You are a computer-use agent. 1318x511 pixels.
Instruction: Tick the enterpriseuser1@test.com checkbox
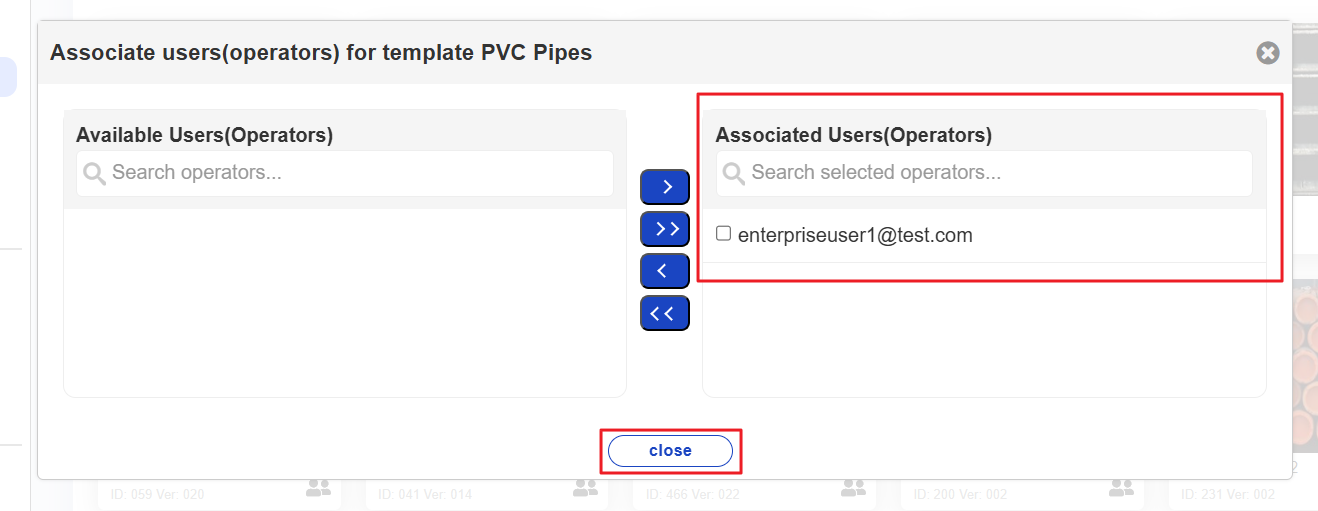coord(724,234)
